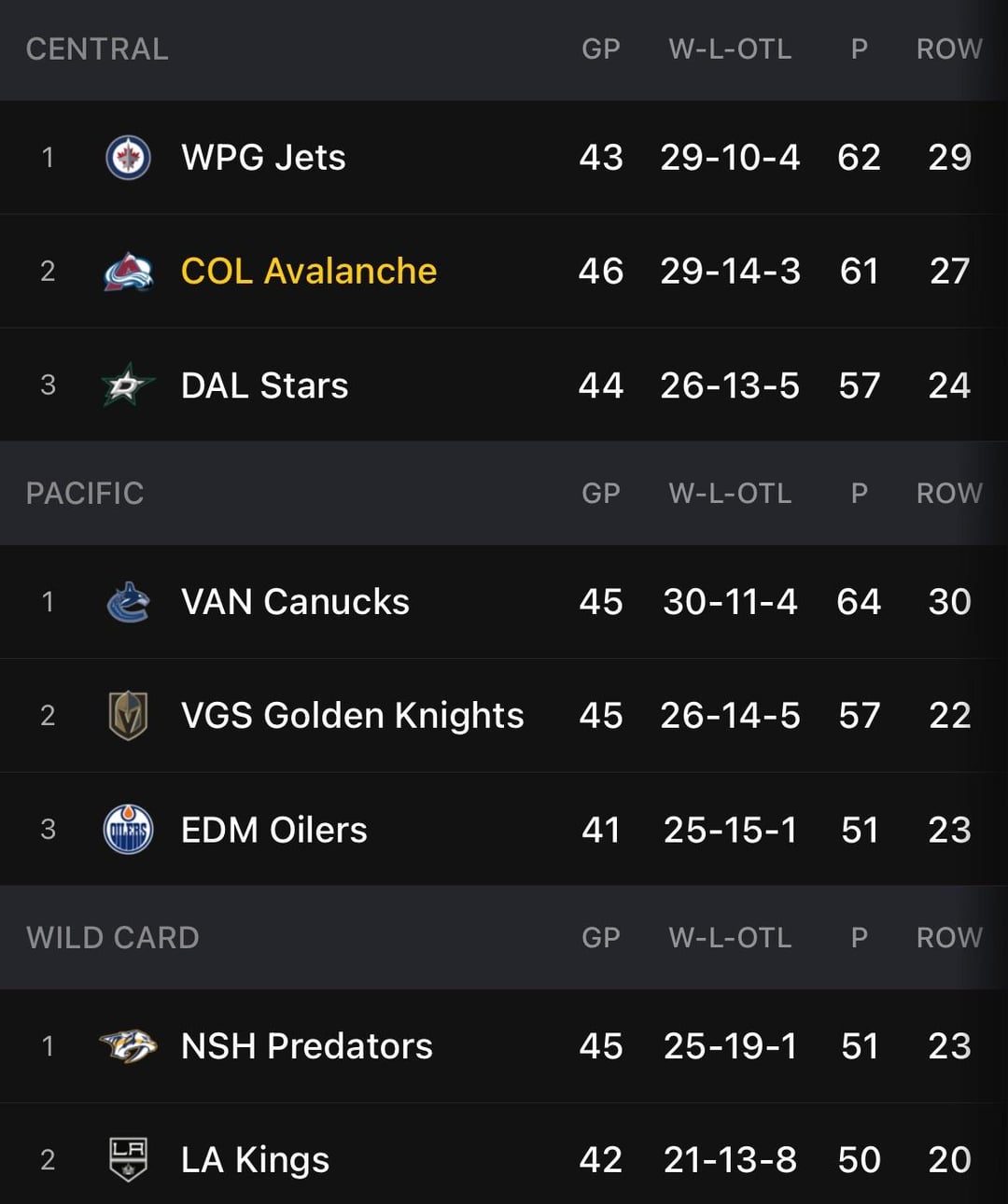This screenshot has width=1008, height=1204.
Task: Tap the Vegas Golden Knights logo
Action: (x=128, y=716)
